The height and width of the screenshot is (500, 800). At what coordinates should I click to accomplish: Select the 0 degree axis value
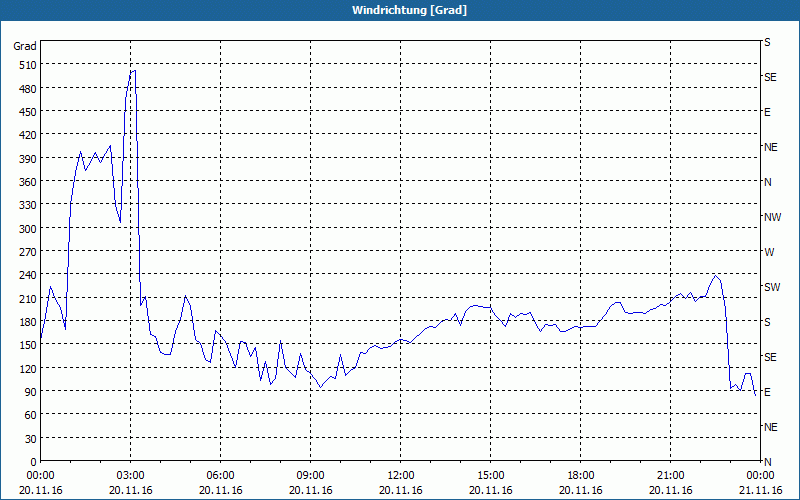click(34, 462)
